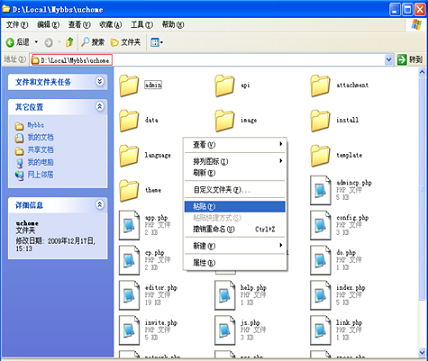The image size is (428, 361).
Task: Click the Up one level folder icon
Action: (x=69, y=42)
